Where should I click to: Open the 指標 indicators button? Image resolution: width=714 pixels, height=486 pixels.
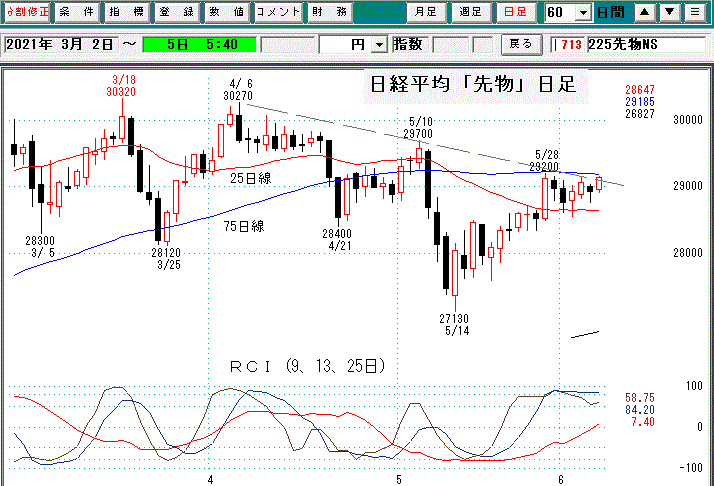point(127,12)
